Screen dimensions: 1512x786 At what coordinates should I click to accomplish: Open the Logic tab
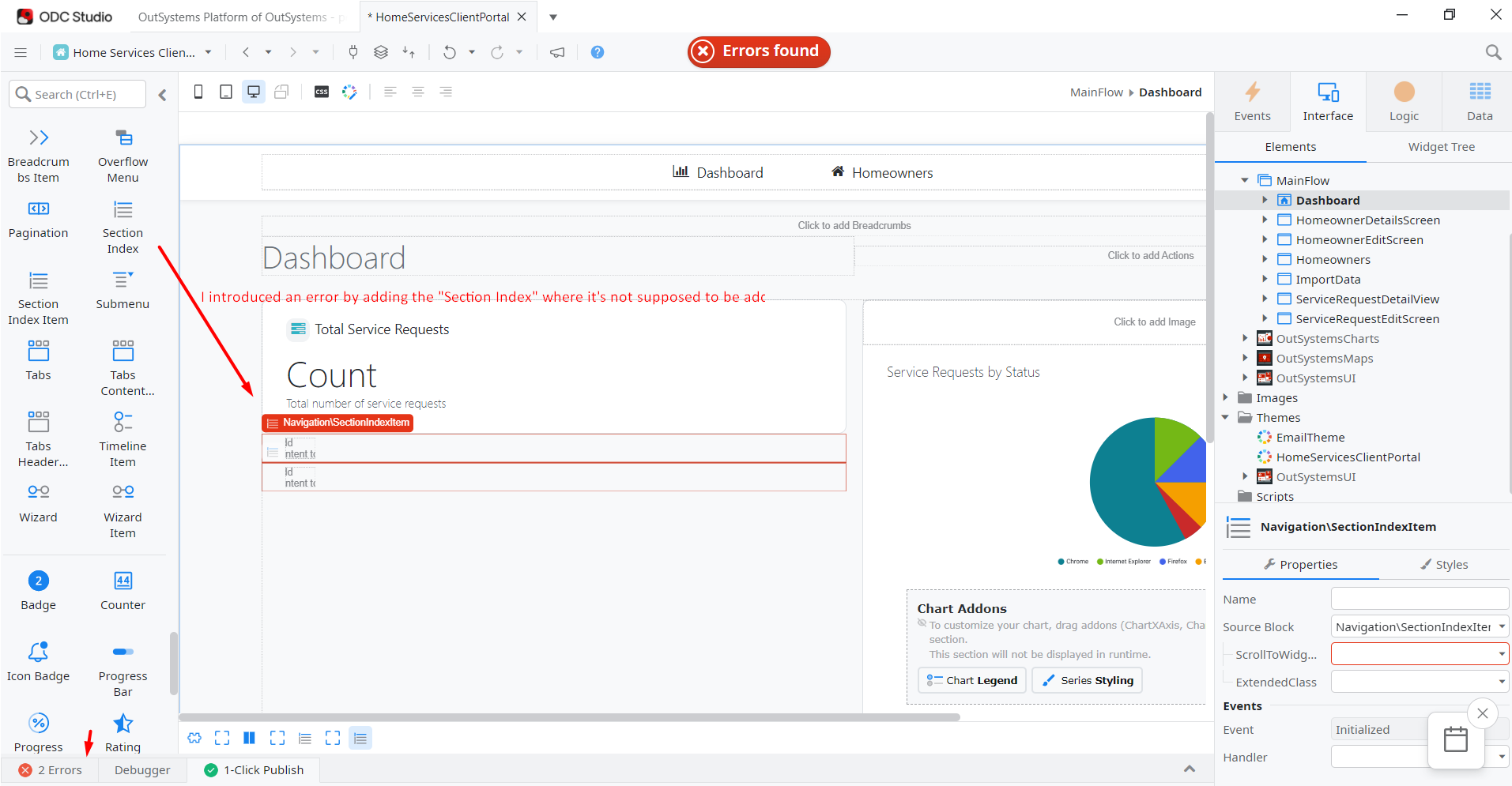[1404, 102]
